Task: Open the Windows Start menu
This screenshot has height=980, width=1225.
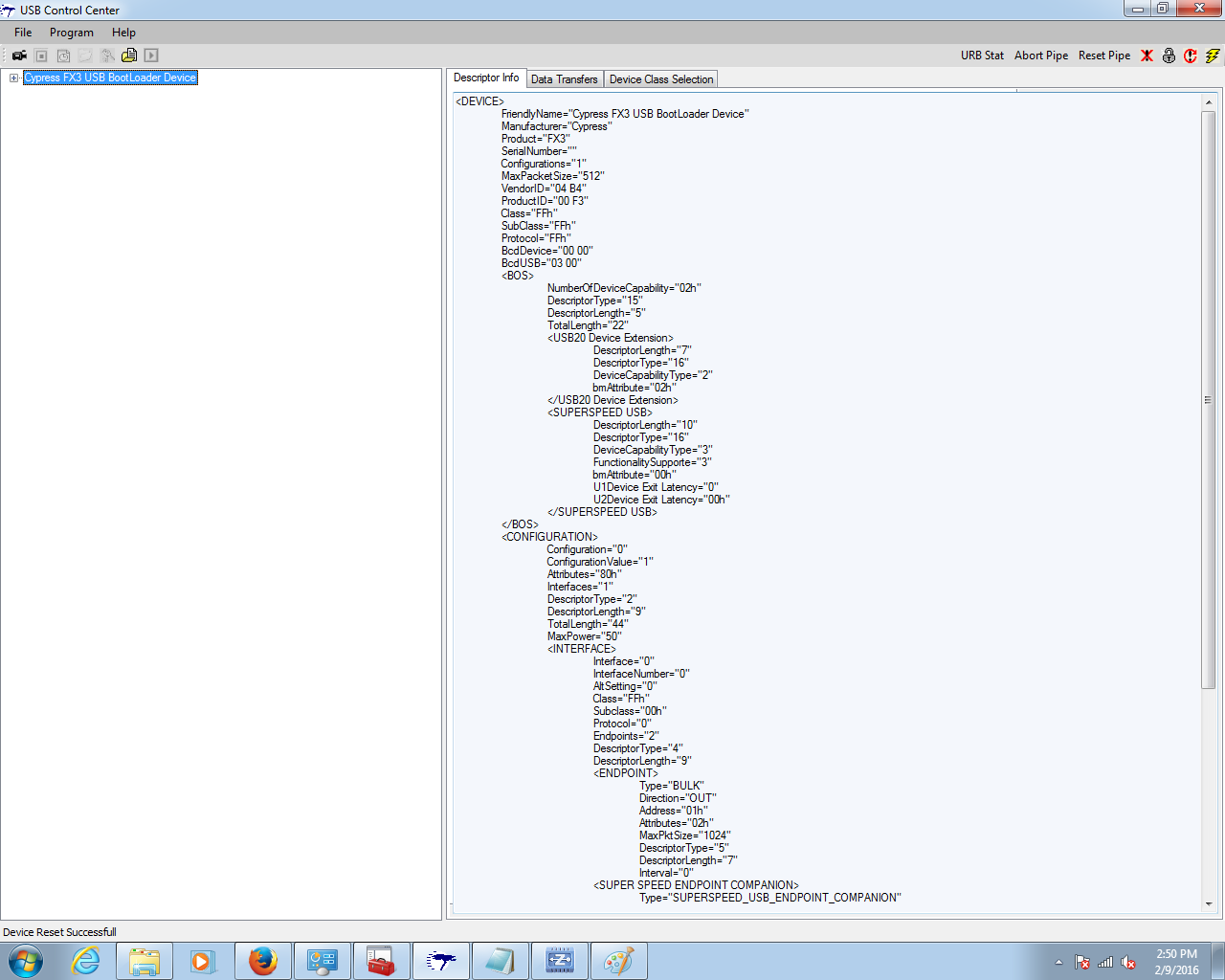Action: [x=26, y=961]
